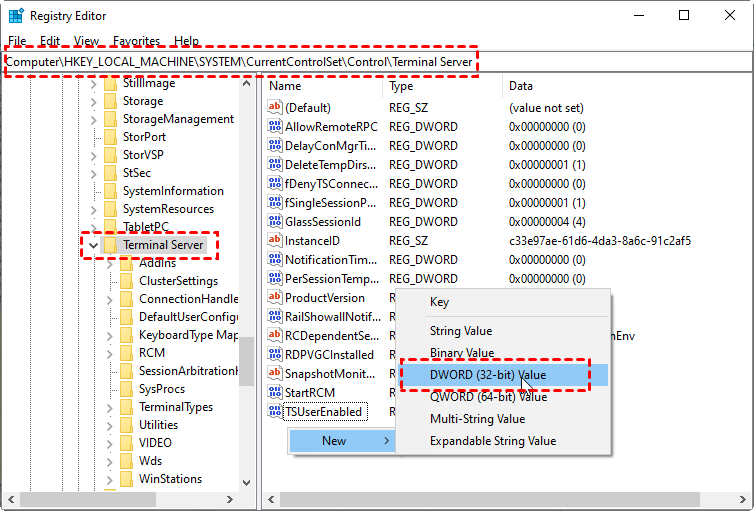Open the Favorites menu
The height and width of the screenshot is (511, 754).
click(136, 41)
